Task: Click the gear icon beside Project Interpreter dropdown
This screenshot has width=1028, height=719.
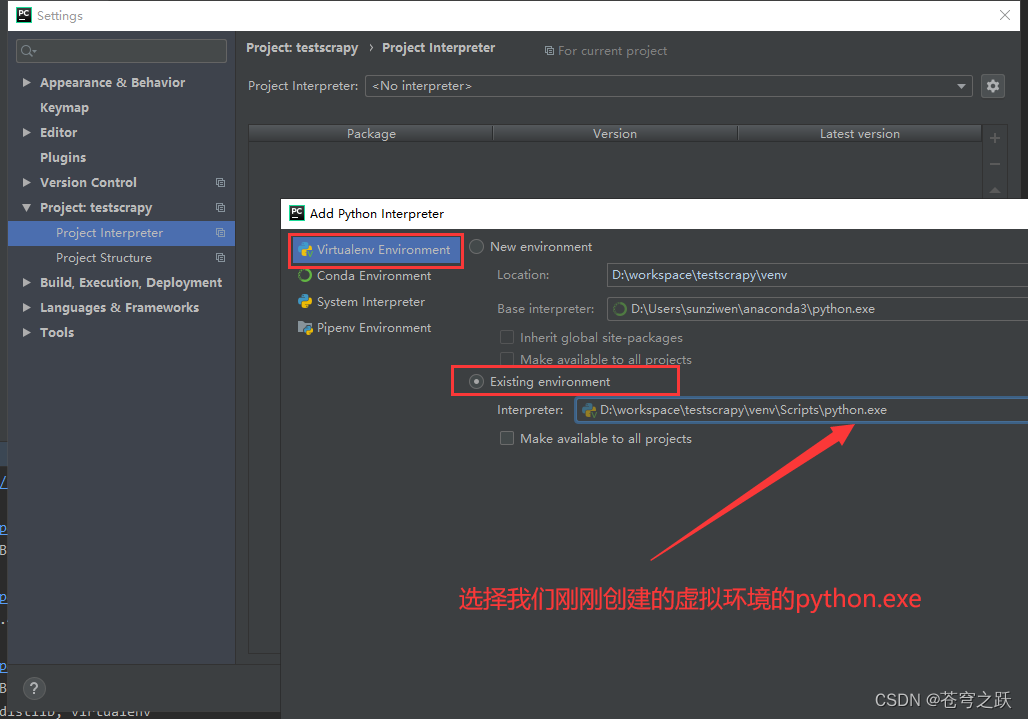Action: (993, 86)
